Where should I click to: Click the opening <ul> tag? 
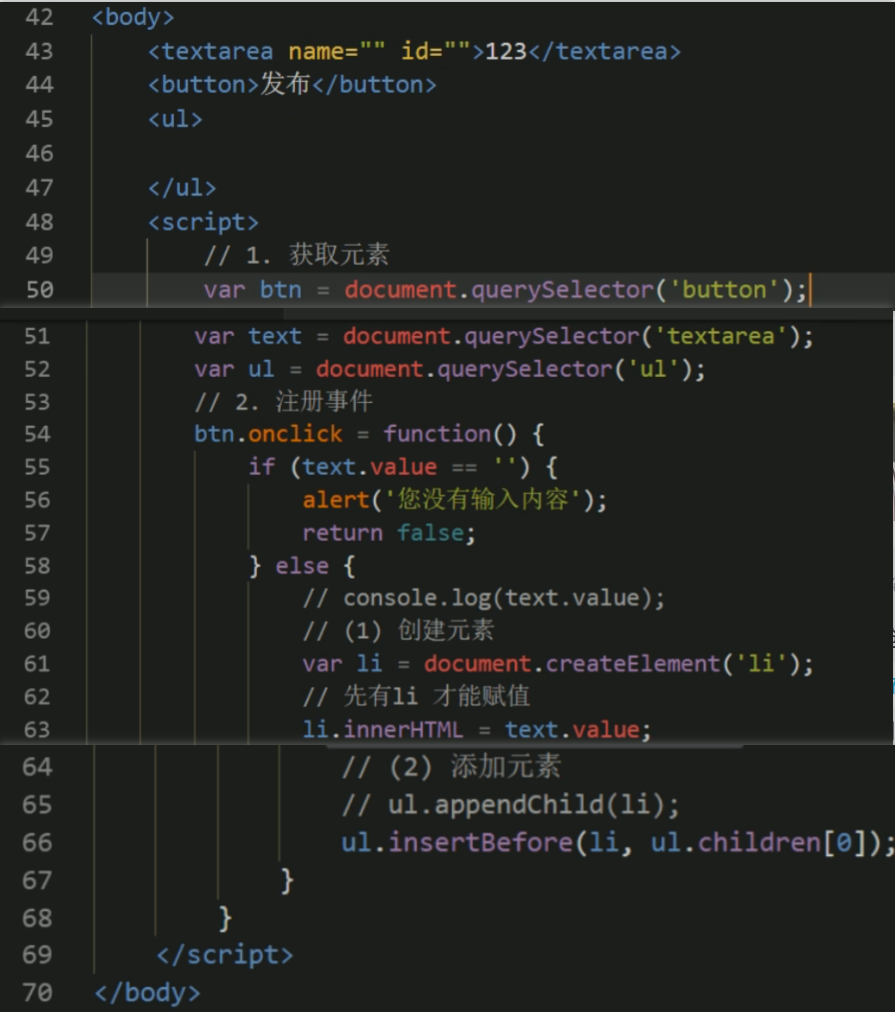(175, 119)
